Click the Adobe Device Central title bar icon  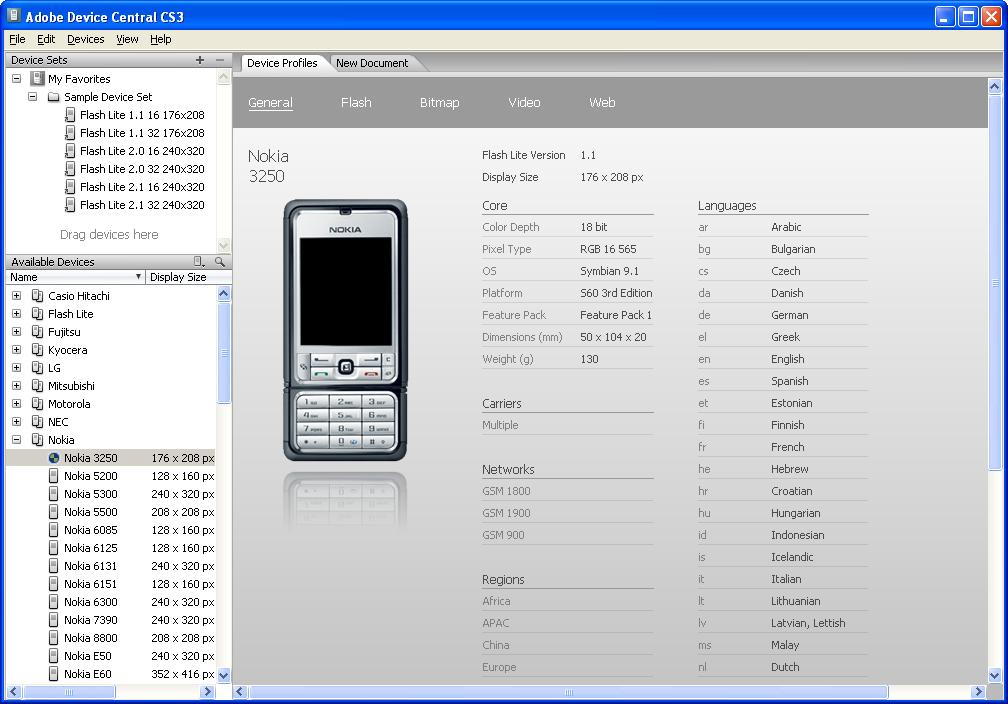(14, 15)
